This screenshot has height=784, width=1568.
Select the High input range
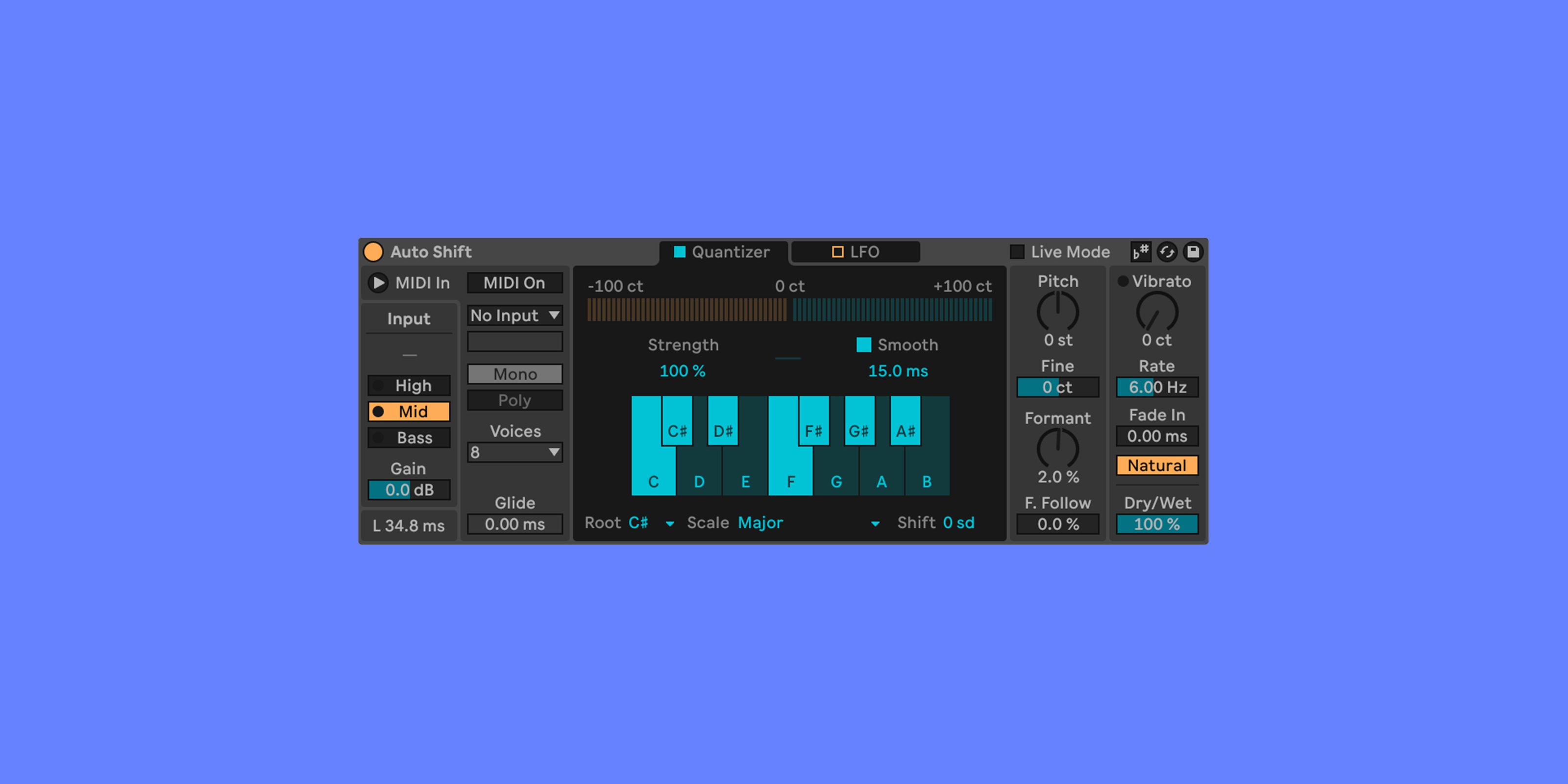point(409,385)
